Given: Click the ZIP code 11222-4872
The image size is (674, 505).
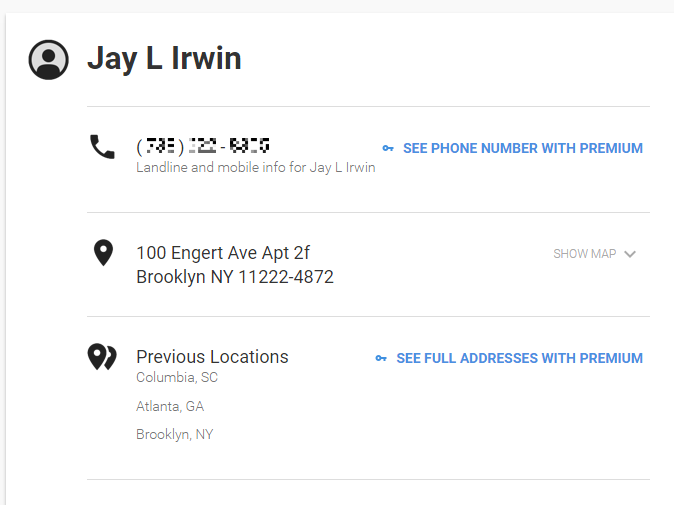Looking at the screenshot, I should pyautogui.click(x=286, y=277).
